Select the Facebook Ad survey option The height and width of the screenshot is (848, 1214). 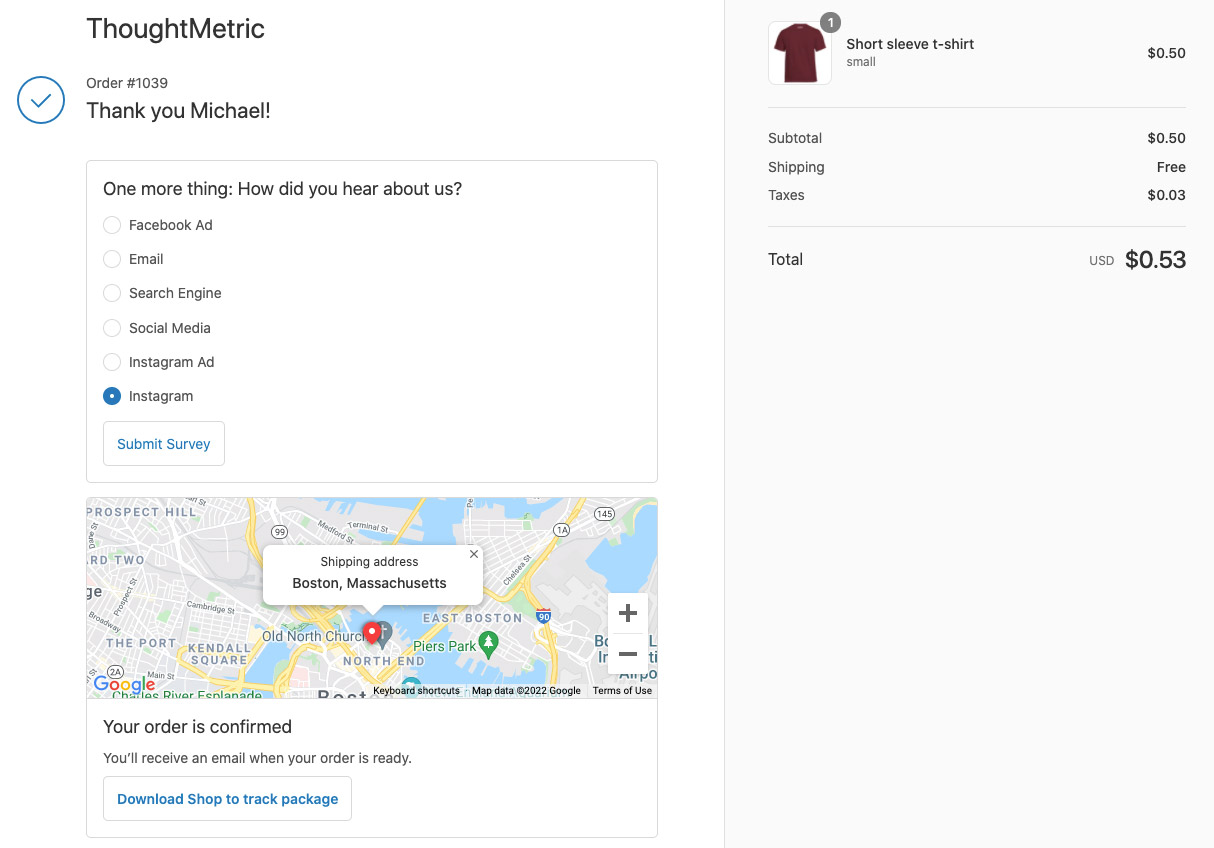(112, 225)
